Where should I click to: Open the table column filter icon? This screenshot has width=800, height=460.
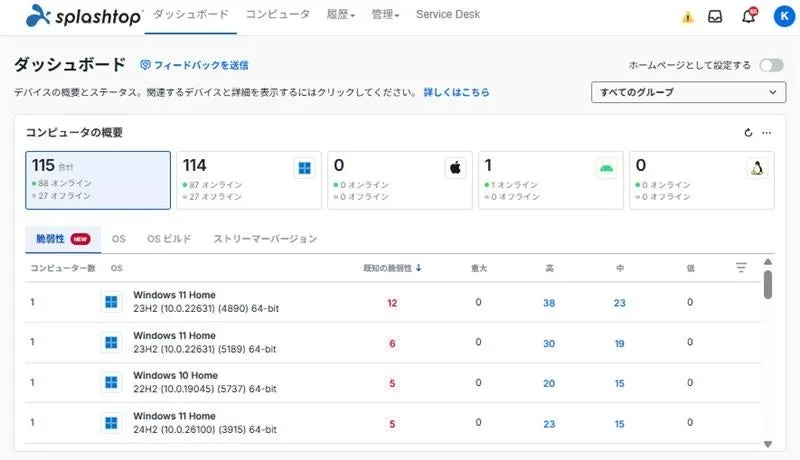pos(741,268)
